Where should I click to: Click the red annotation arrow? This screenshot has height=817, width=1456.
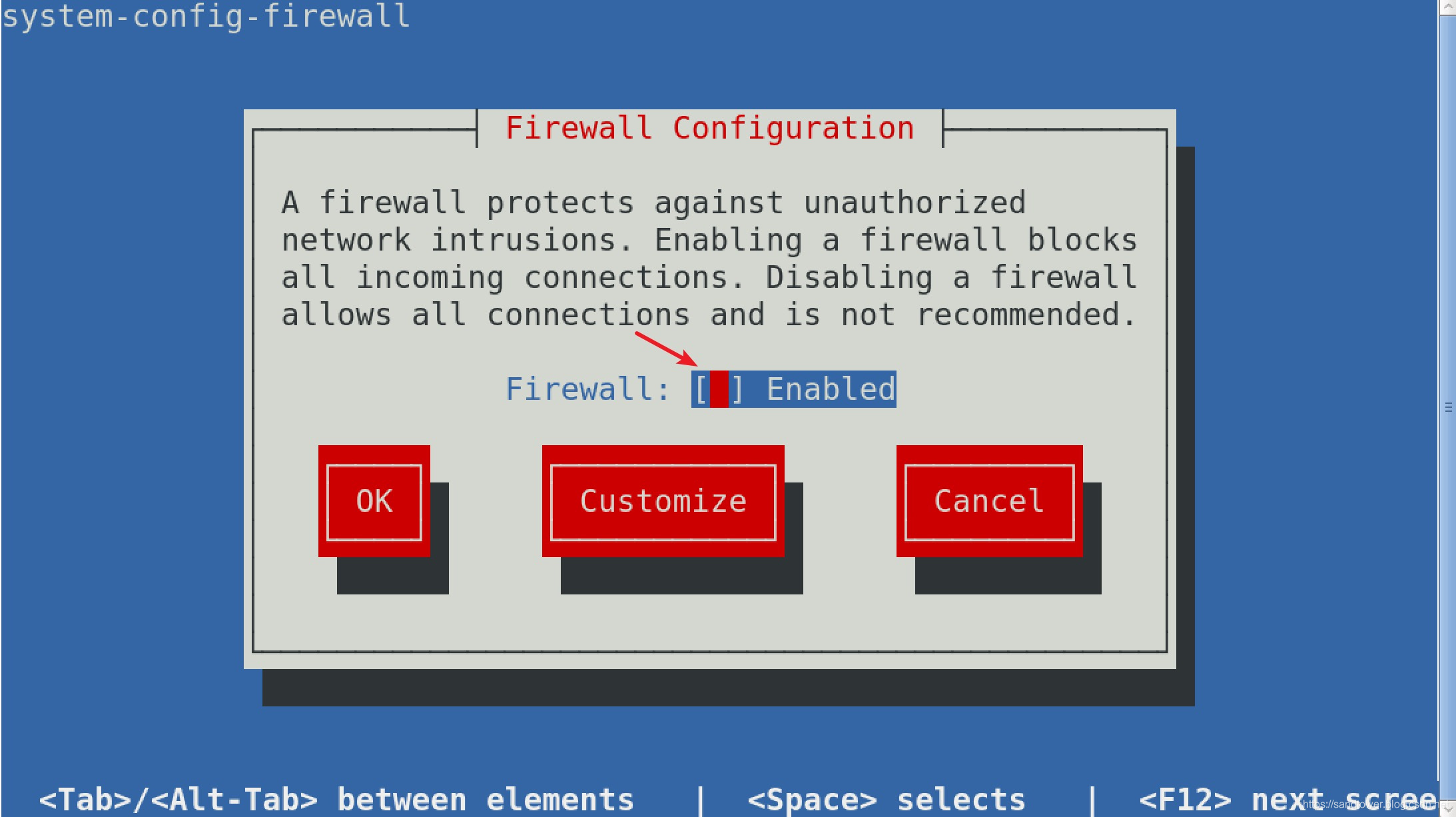tap(666, 349)
